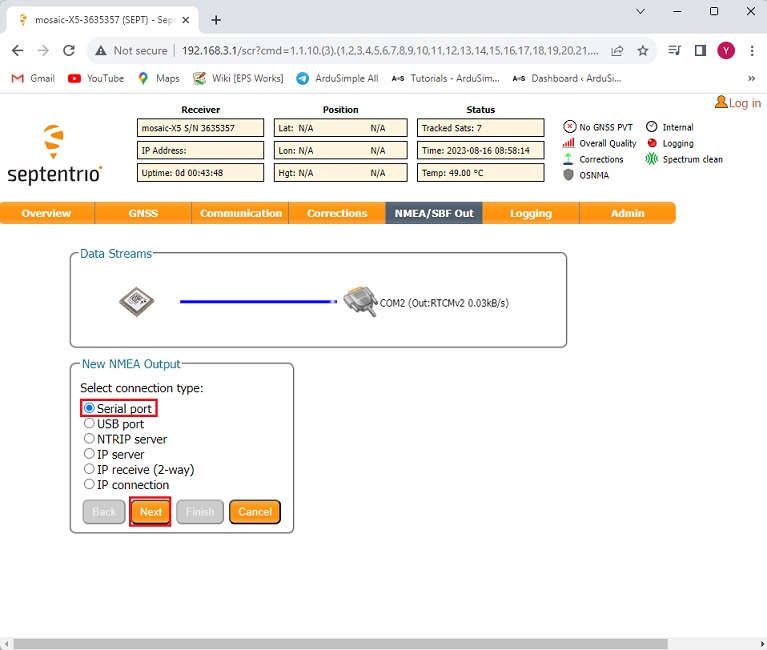Select the USB port radio button
This screenshot has width=767, height=650.
pos(89,424)
